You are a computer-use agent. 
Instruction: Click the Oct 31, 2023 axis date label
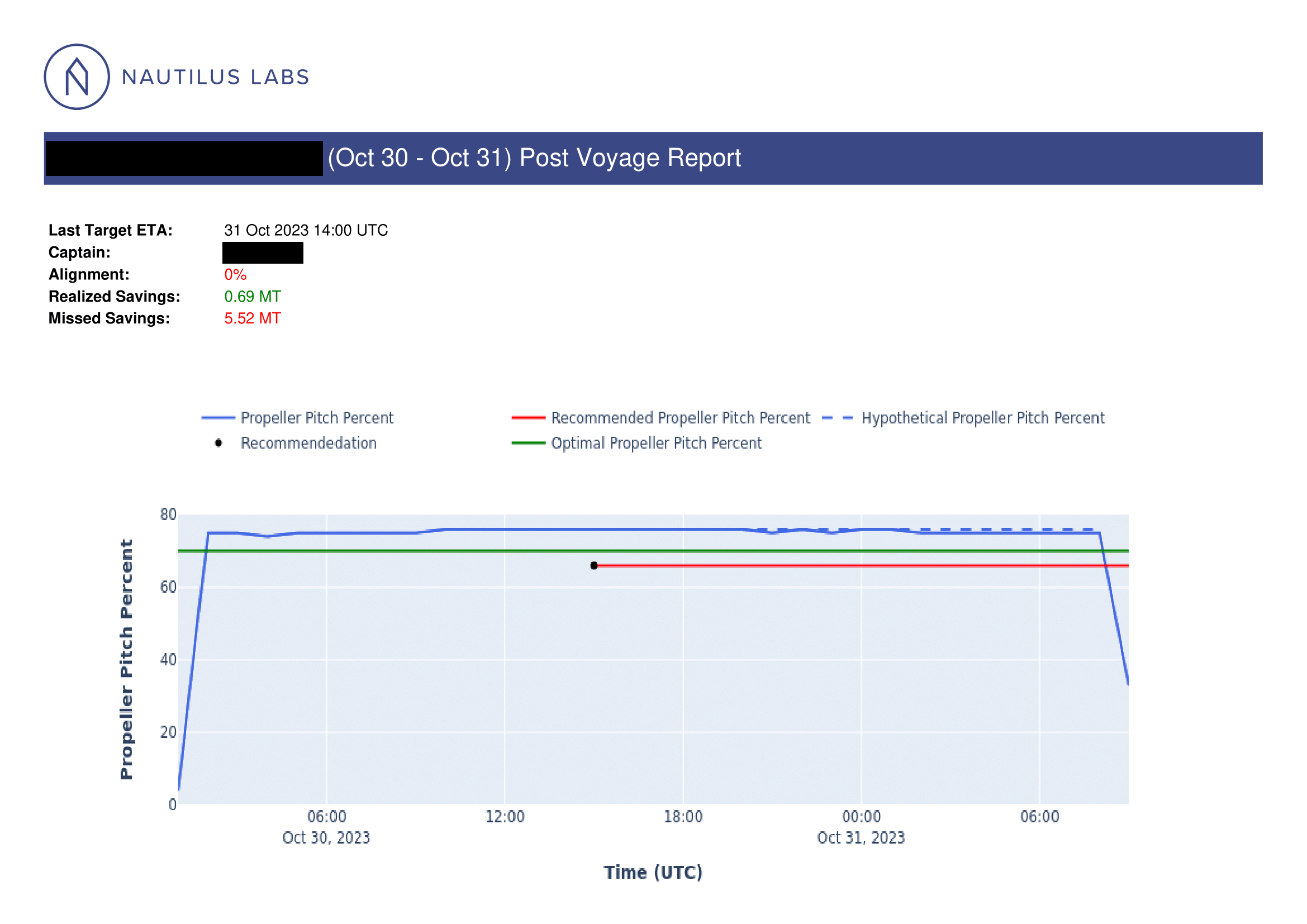coord(860,837)
